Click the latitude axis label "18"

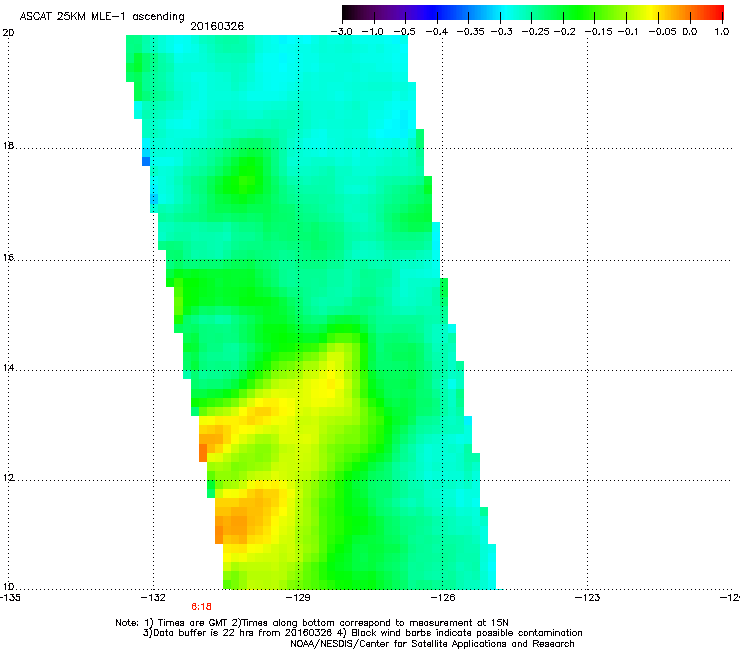click(x=8, y=146)
